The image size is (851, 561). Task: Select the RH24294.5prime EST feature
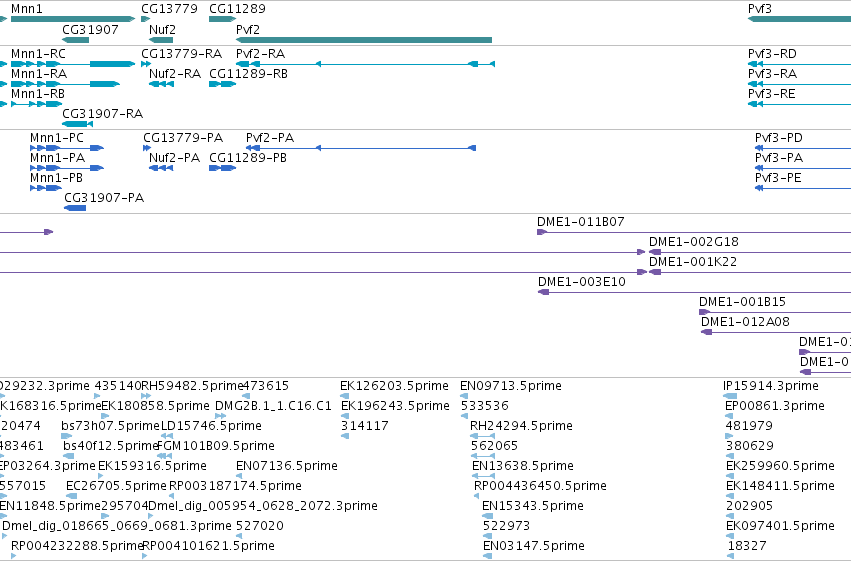coord(482,436)
